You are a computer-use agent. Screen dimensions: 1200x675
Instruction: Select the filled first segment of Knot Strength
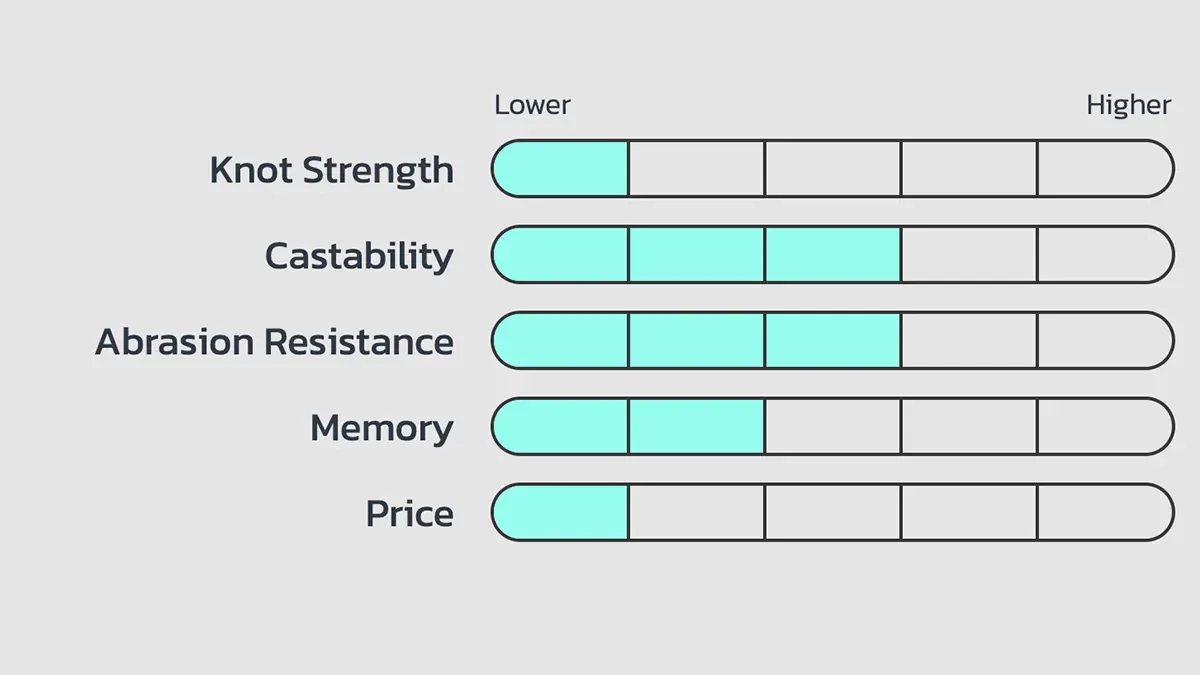[x=562, y=169]
